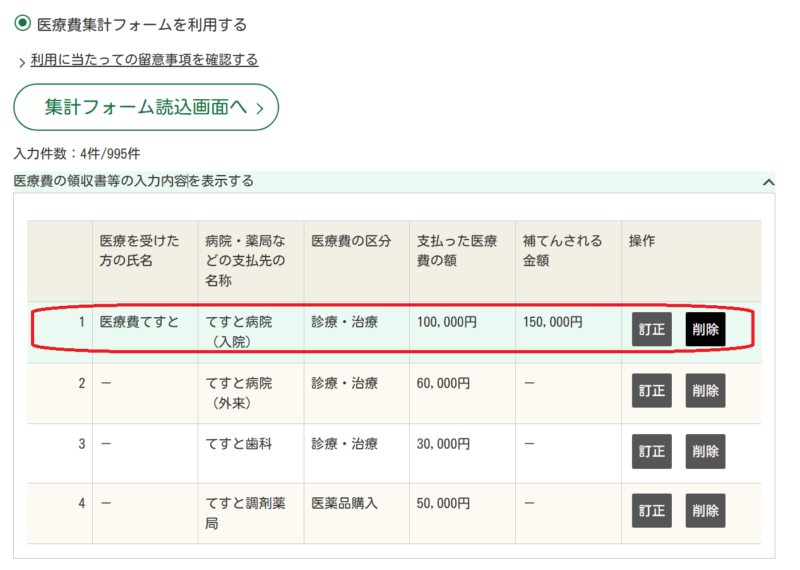Screen dimensions: 800x570
Task: Delete row 2 てすと病院(外来) entry
Action: [705, 391]
